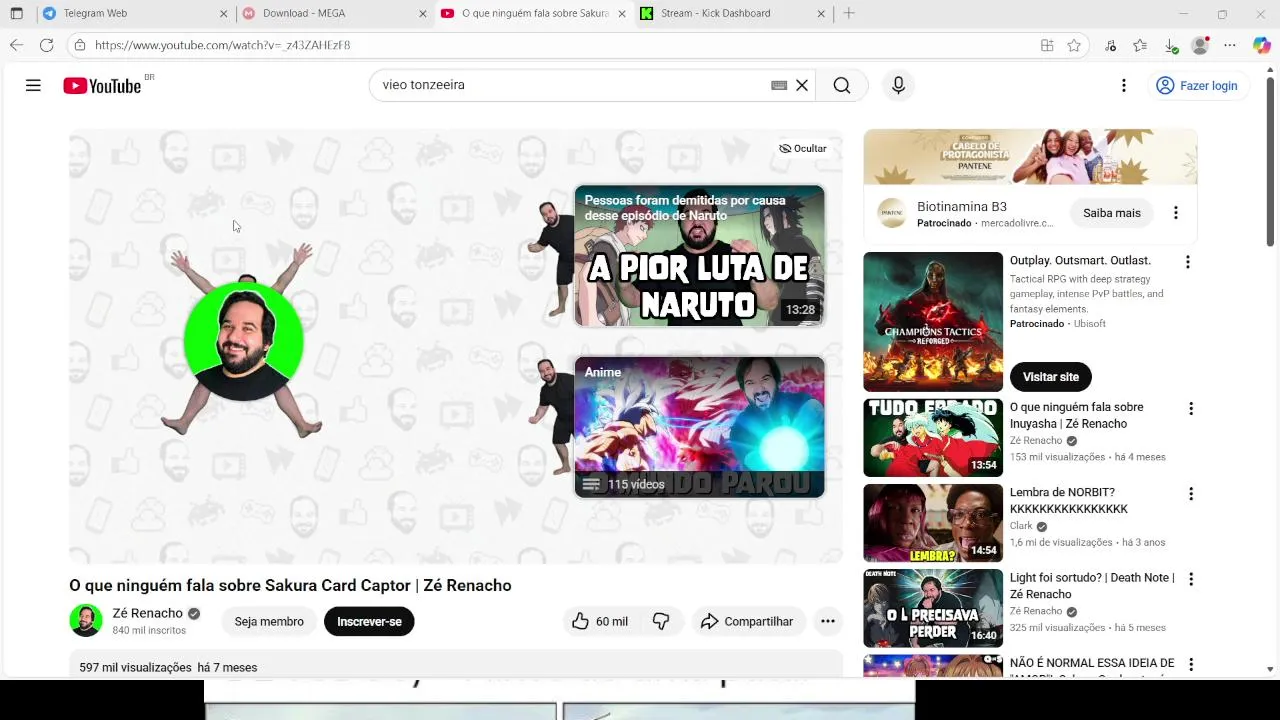Screen dimensions: 1280x720
Task: Start voice search with microphone
Action: [x=898, y=86]
